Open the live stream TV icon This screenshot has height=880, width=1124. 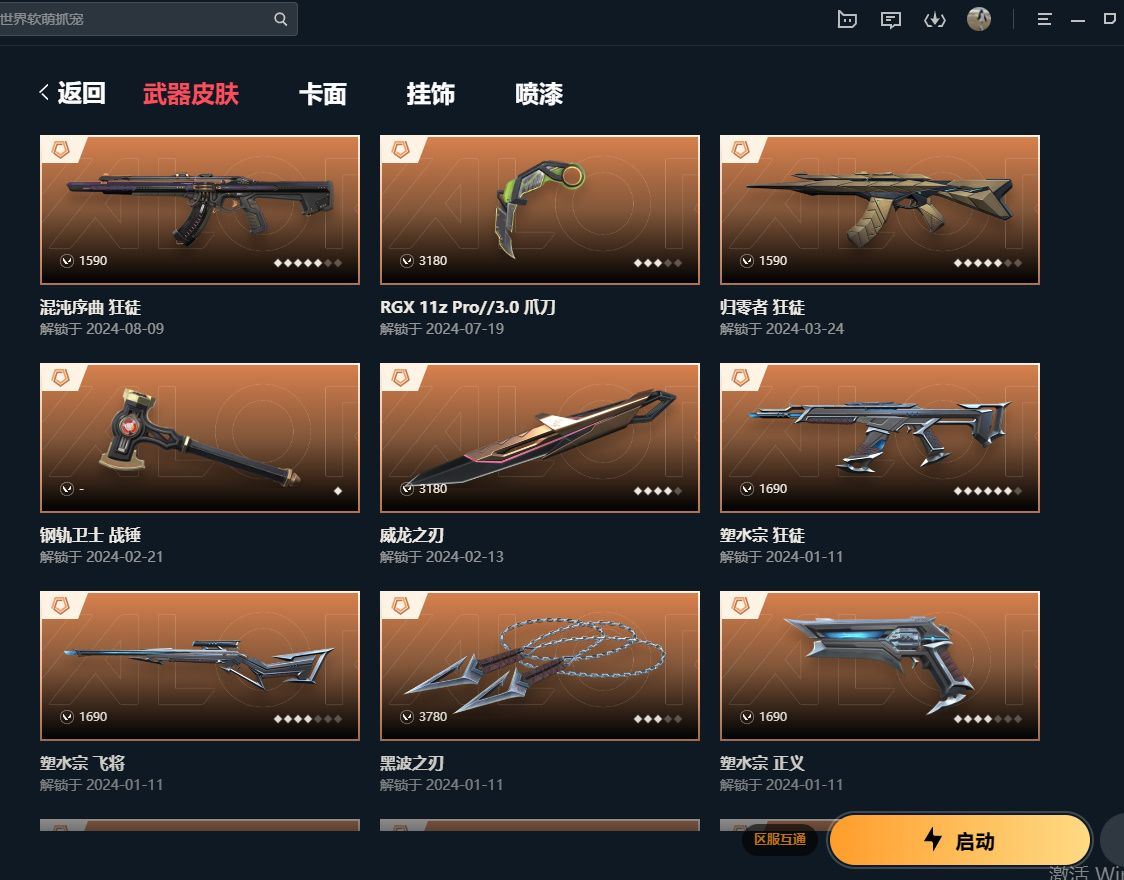847,19
